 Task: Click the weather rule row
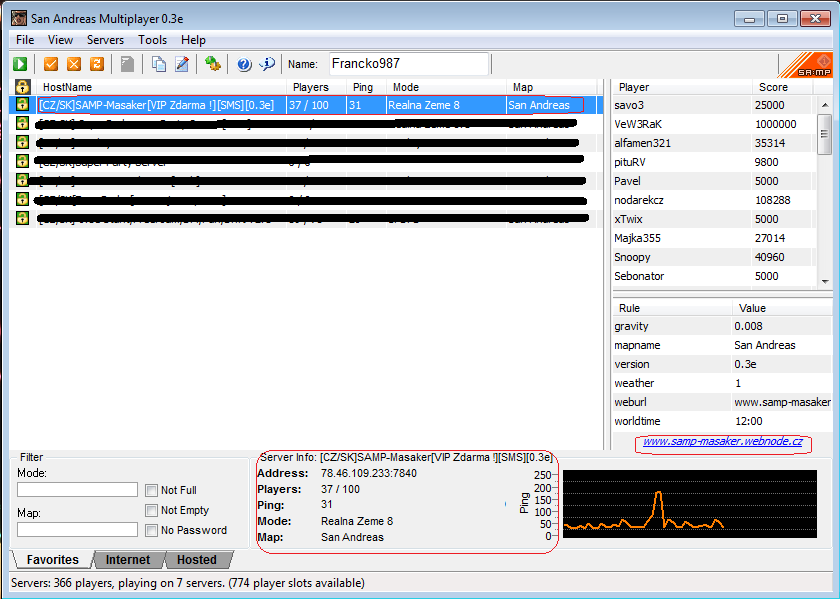(723, 383)
